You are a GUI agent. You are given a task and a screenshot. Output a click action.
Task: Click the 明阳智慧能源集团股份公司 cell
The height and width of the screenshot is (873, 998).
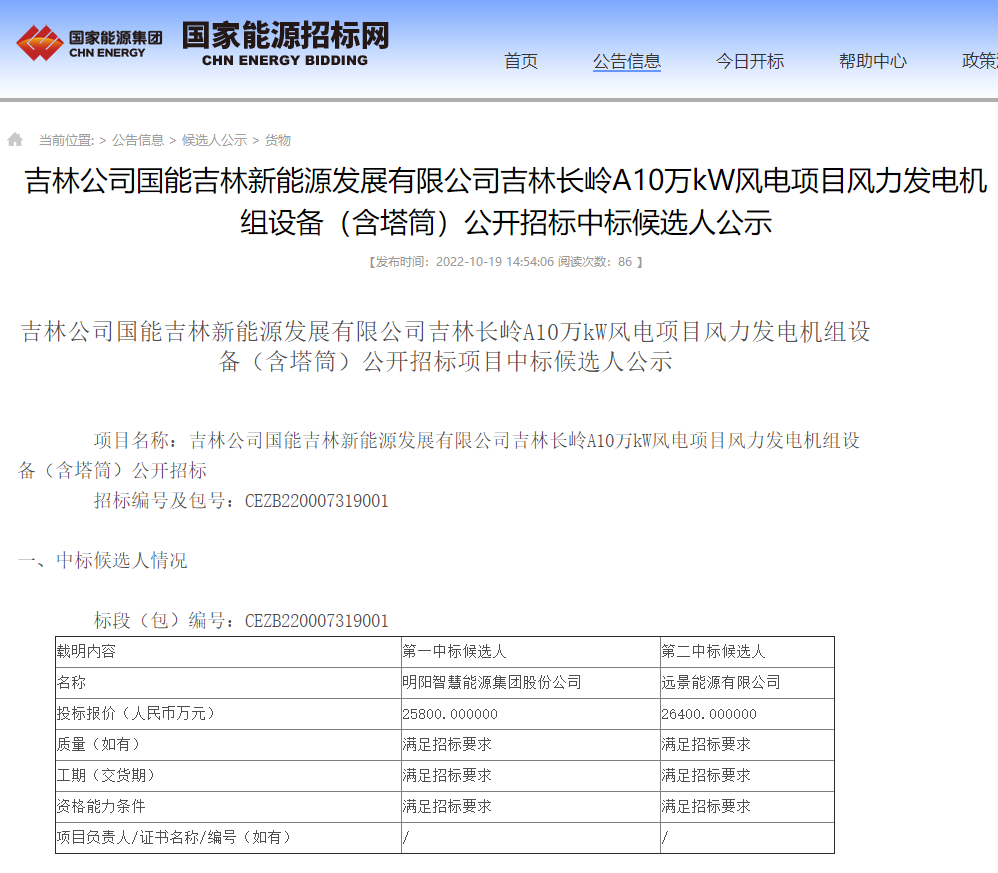(x=531, y=683)
